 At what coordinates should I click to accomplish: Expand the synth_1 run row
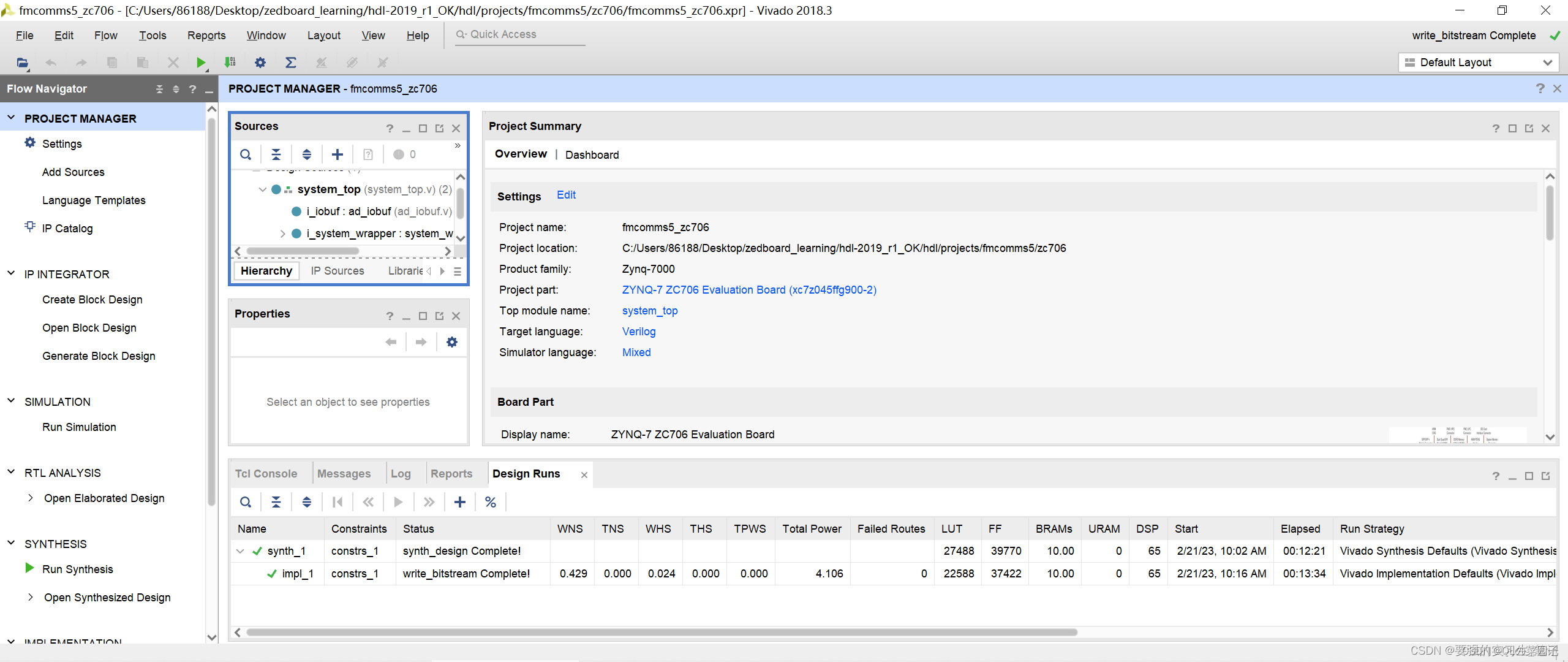(239, 550)
